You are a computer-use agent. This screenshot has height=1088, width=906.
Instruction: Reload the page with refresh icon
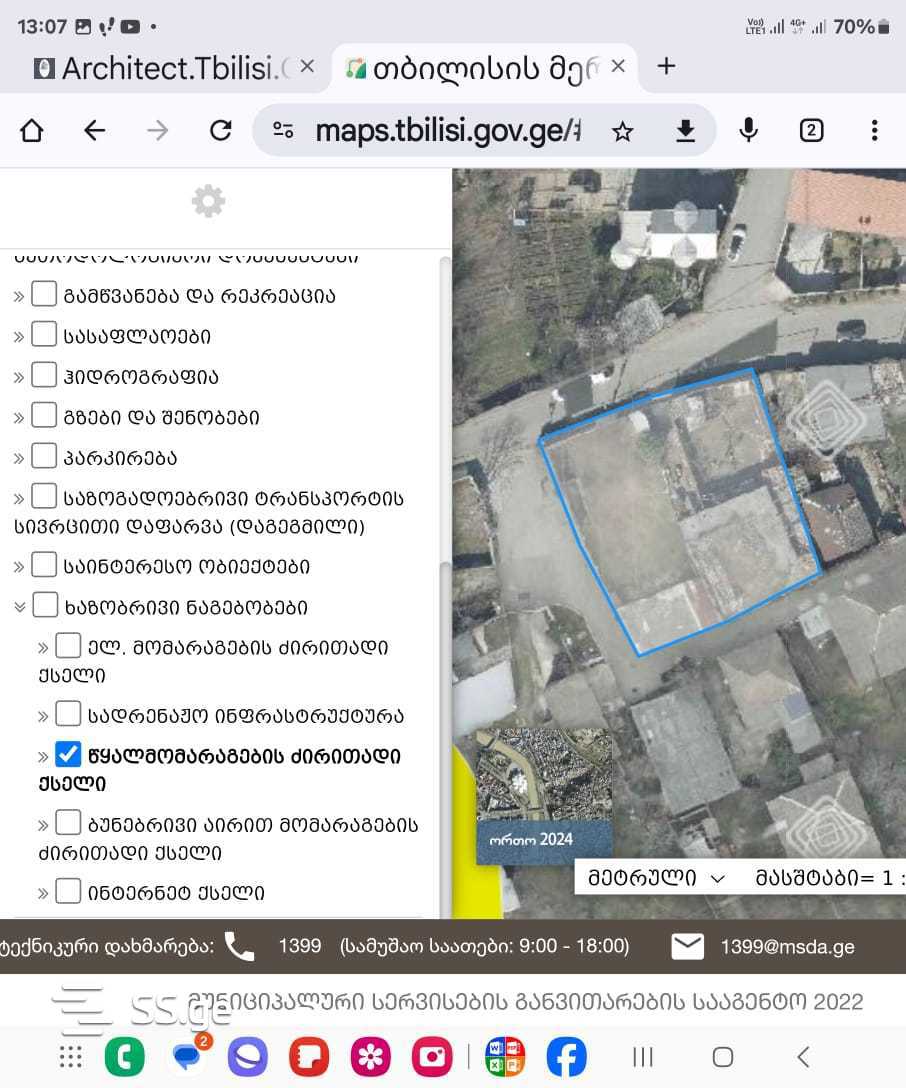pyautogui.click(x=220, y=131)
